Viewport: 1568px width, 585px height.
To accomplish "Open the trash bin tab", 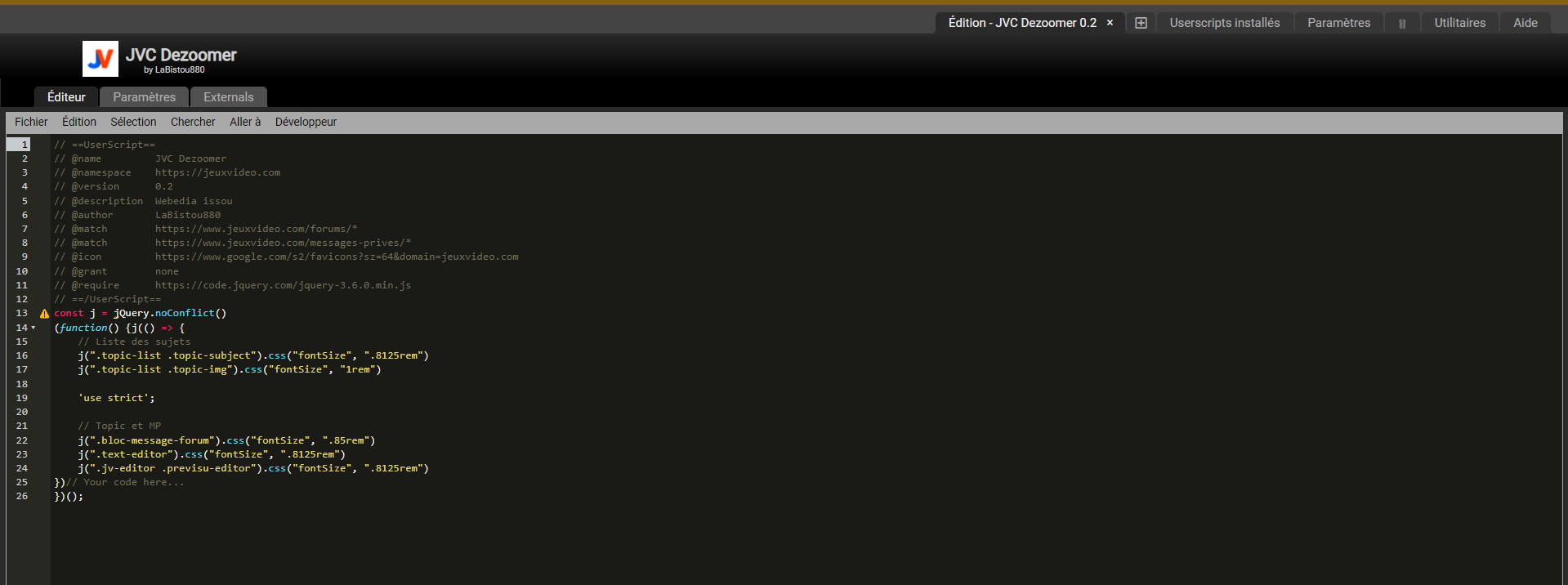I will click(1402, 23).
